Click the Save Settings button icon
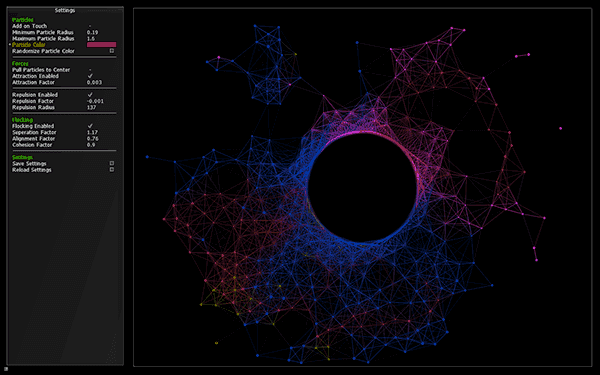 tap(112, 163)
